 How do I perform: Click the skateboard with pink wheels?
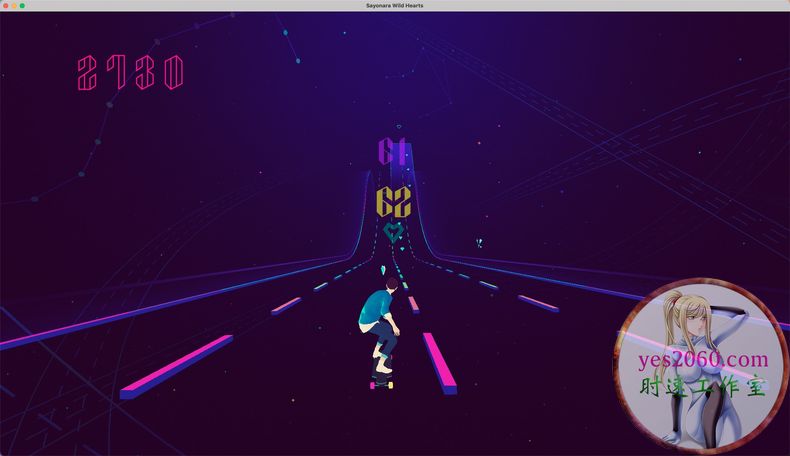[x=382, y=382]
